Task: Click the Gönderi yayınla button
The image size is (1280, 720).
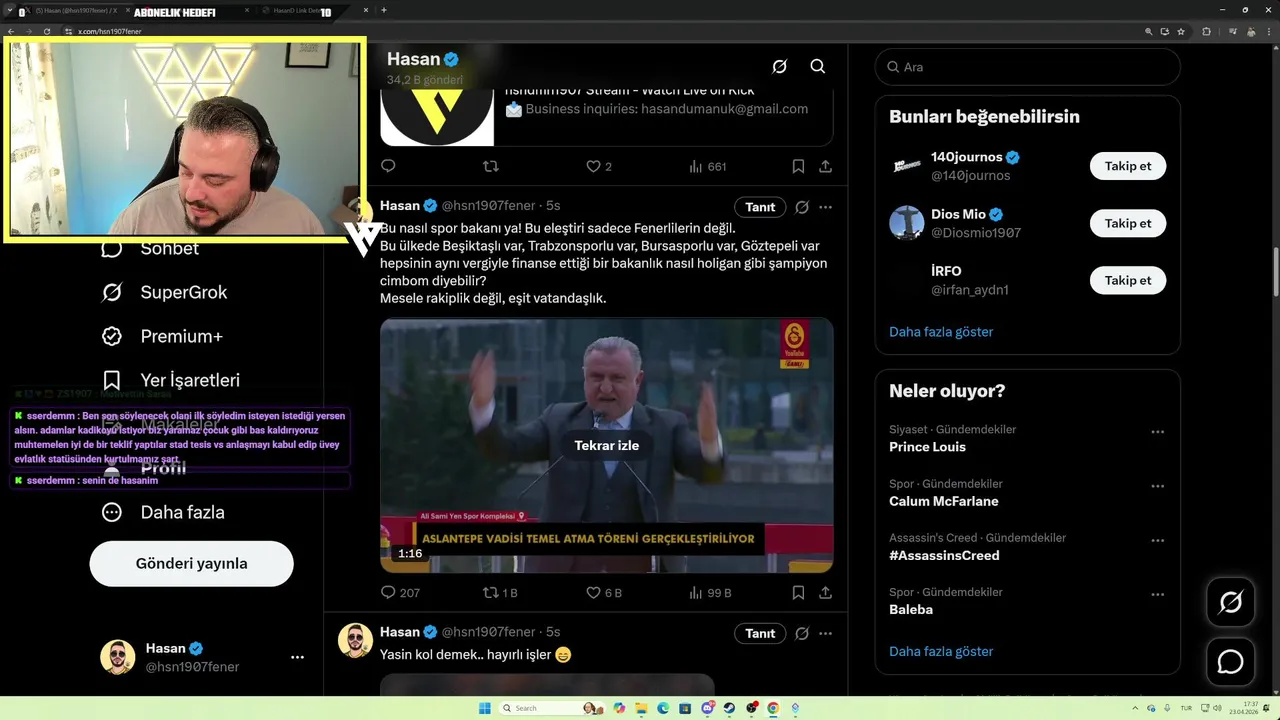Action: click(x=191, y=563)
